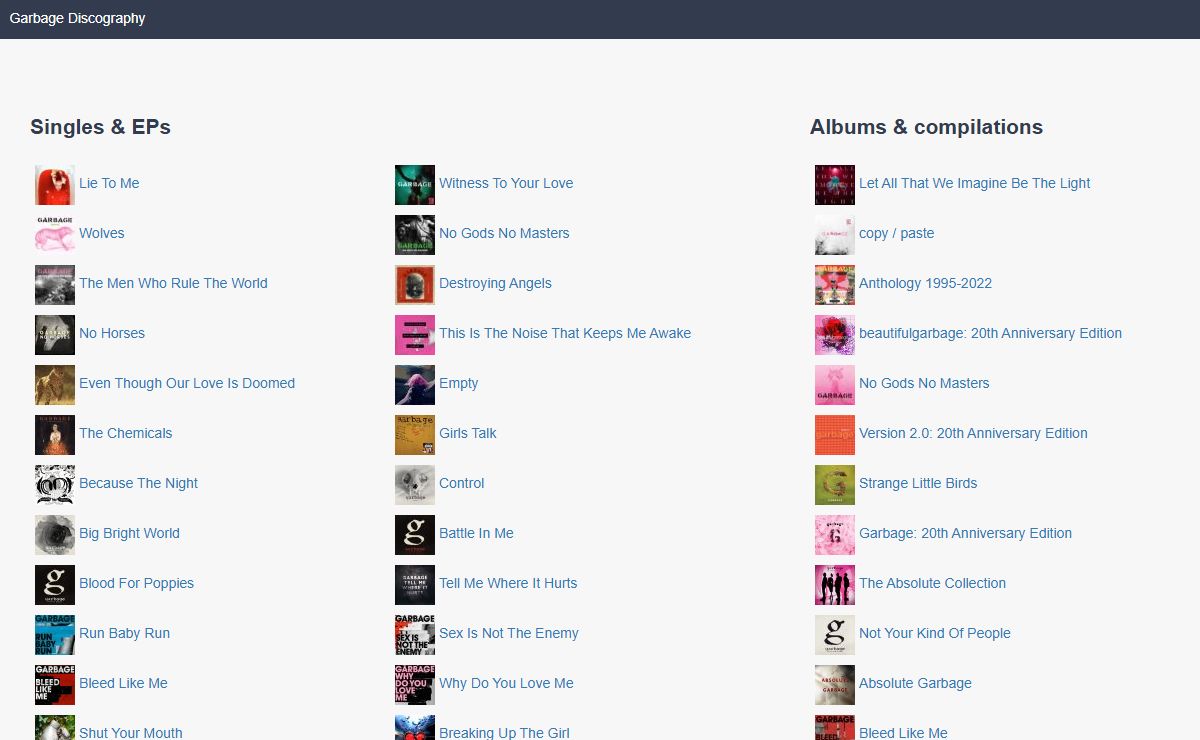Click the Wolves cover art thumbnail
This screenshot has height=740, width=1200.
[55, 235]
